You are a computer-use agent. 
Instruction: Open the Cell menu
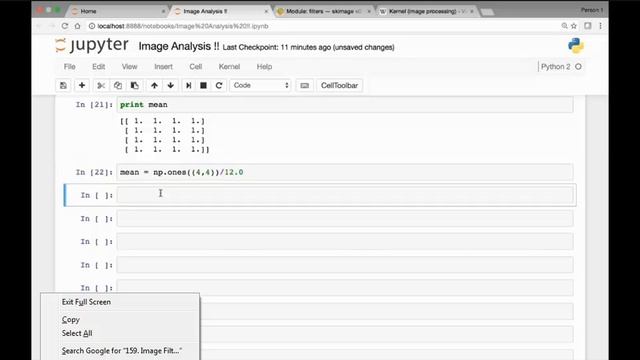[196, 67]
